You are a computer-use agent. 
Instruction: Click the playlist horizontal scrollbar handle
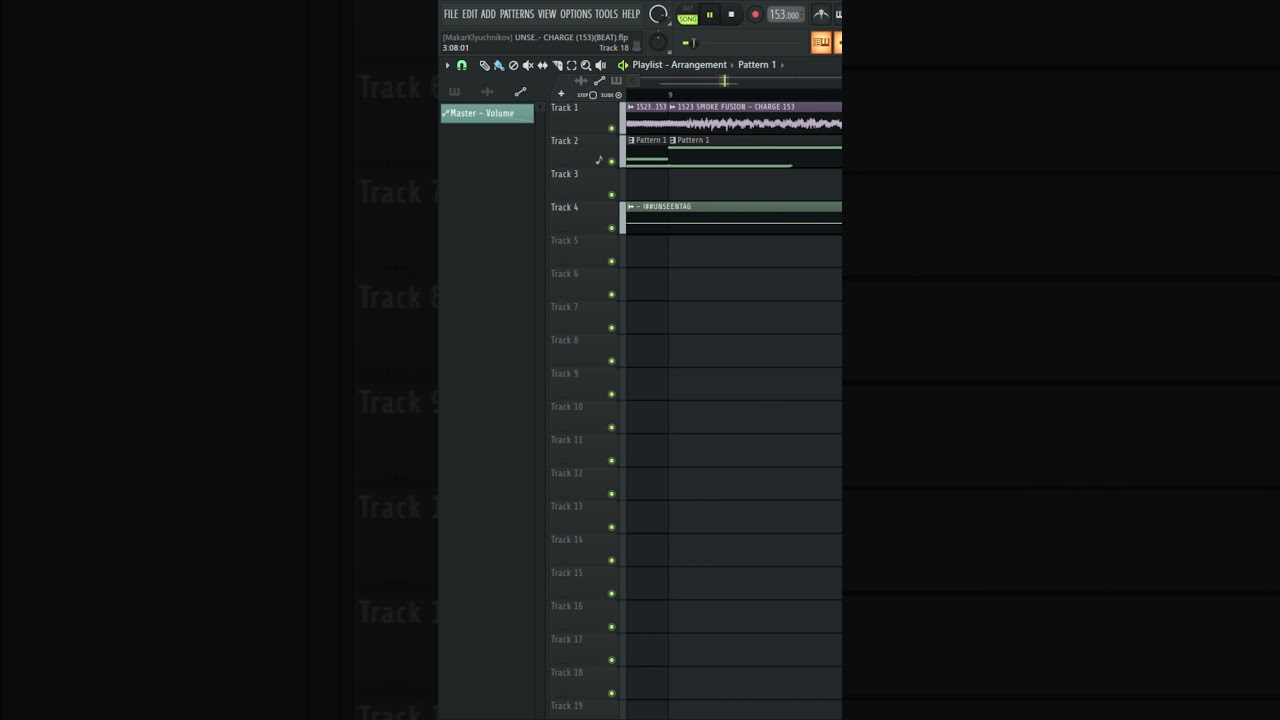tap(724, 81)
